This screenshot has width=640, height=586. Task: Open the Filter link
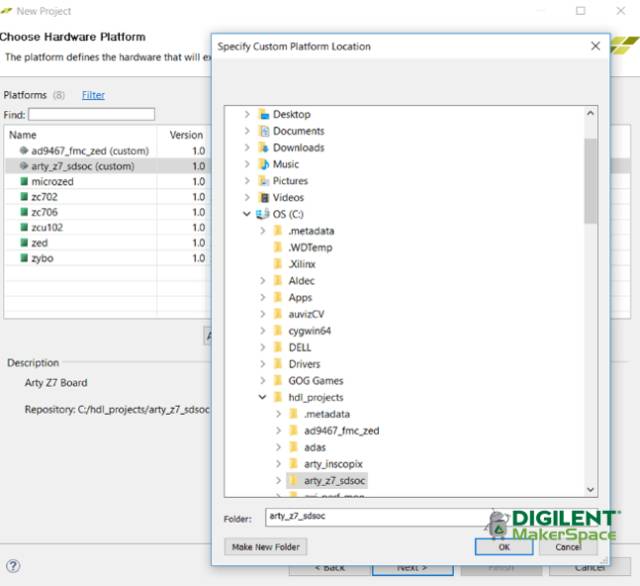click(x=93, y=95)
